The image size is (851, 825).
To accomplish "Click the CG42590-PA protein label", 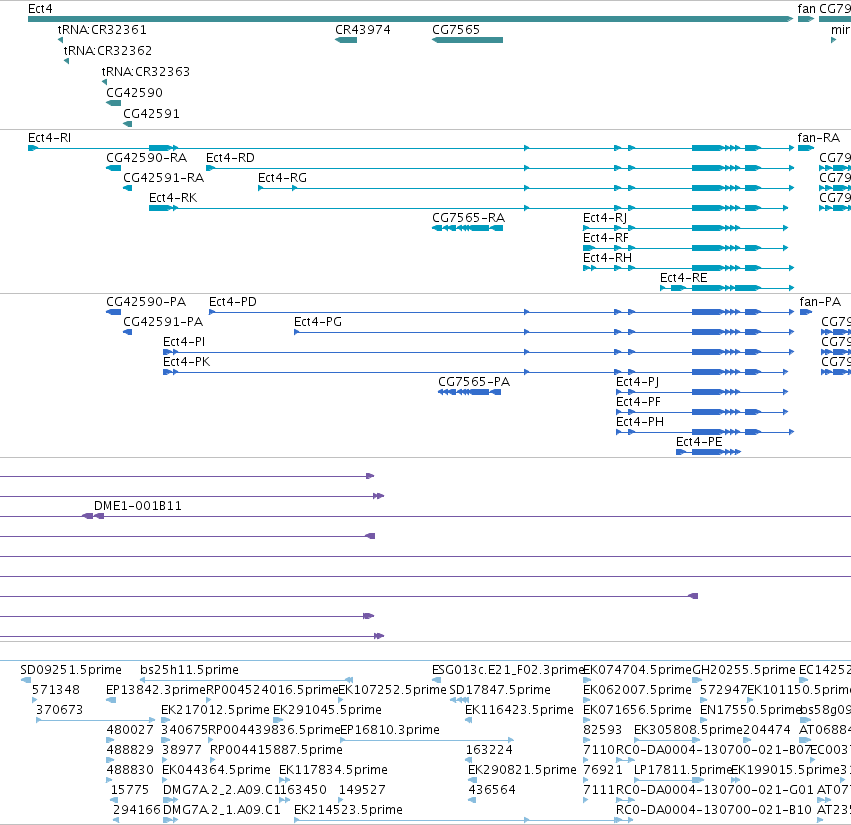I will tap(146, 302).
